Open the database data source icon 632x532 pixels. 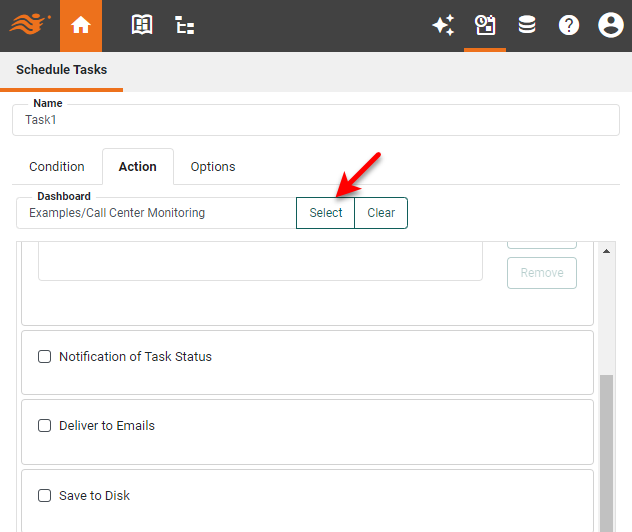pos(527,26)
